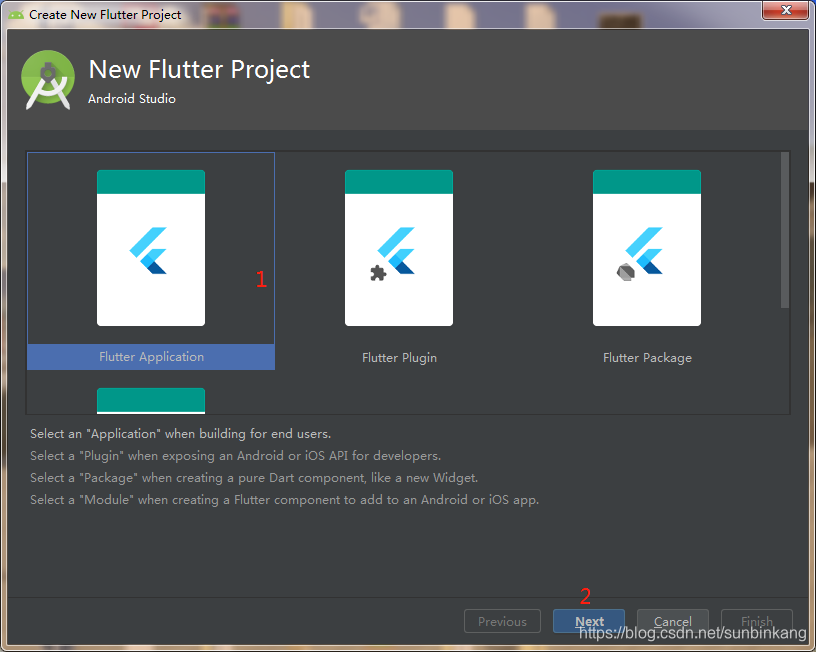816x652 pixels.
Task: Click the Android icon in title bar
Action: pos(16,15)
